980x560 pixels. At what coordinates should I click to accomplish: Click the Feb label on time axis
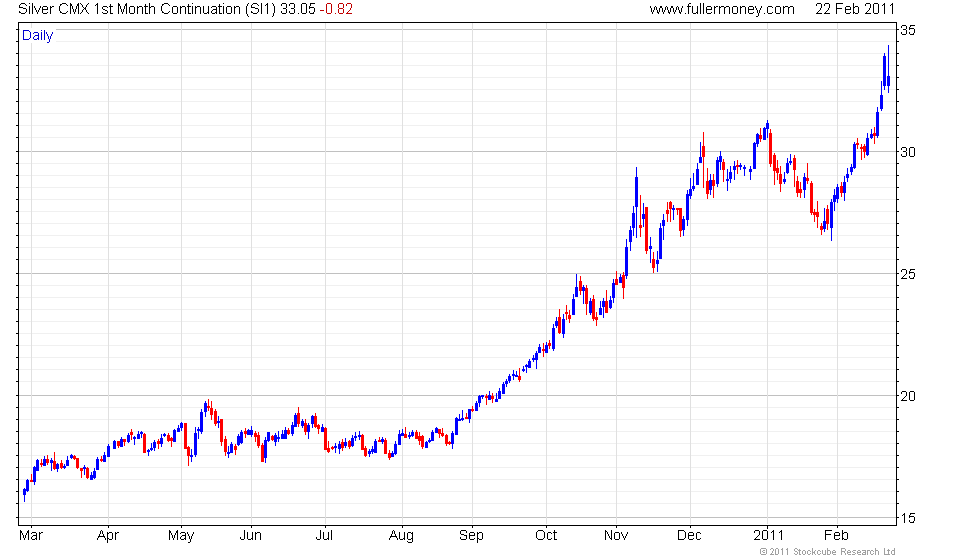pos(836,536)
